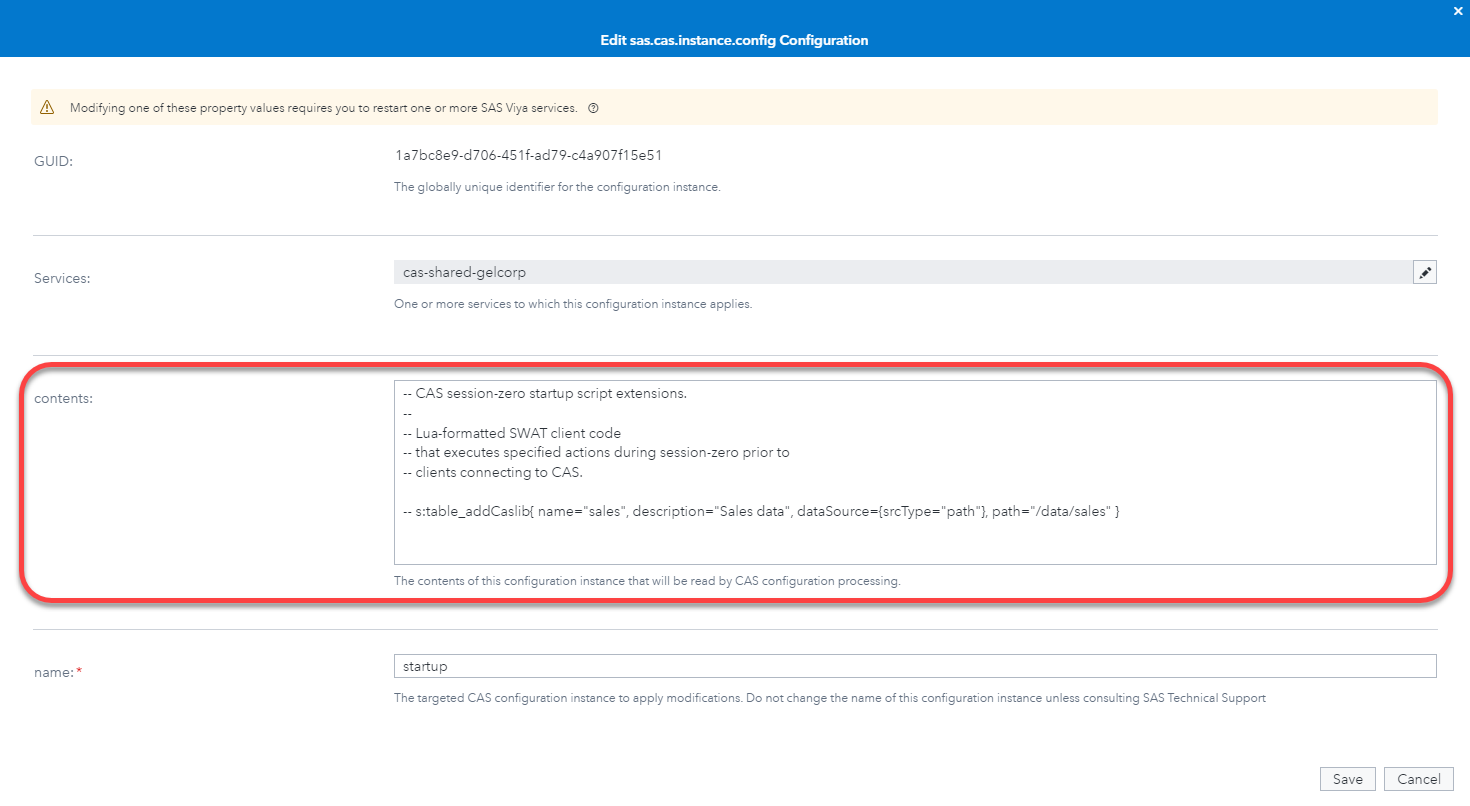Click the warning triangle icon in the banner

coord(47,107)
